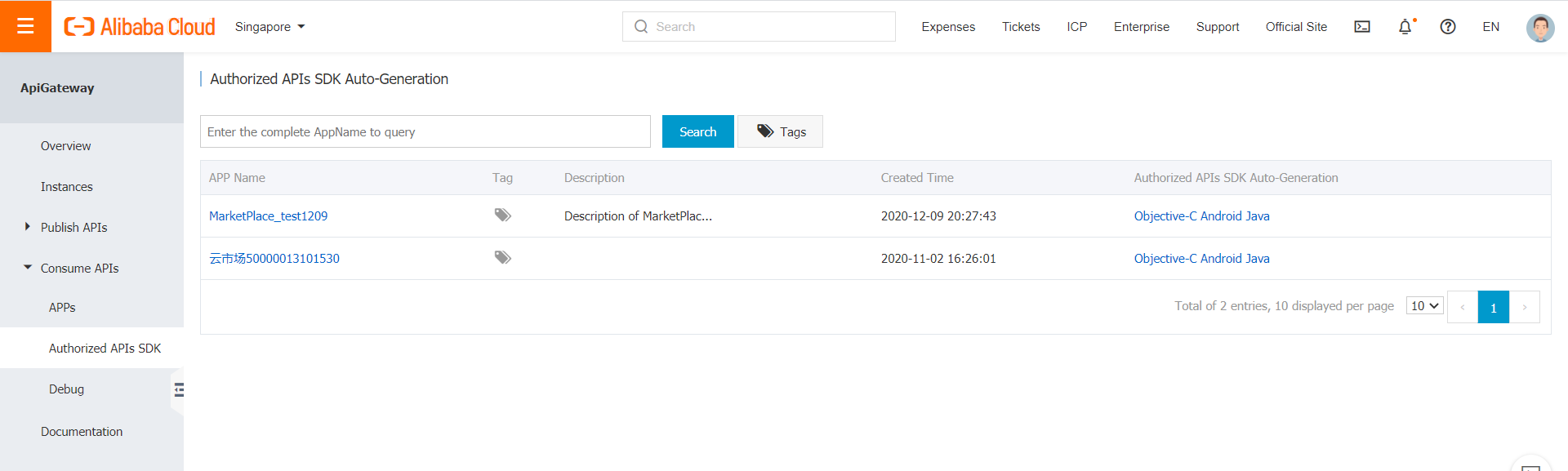Image resolution: width=1568 pixels, height=471 pixels.
Task: Go to previous page arrow
Action: [x=1463, y=307]
